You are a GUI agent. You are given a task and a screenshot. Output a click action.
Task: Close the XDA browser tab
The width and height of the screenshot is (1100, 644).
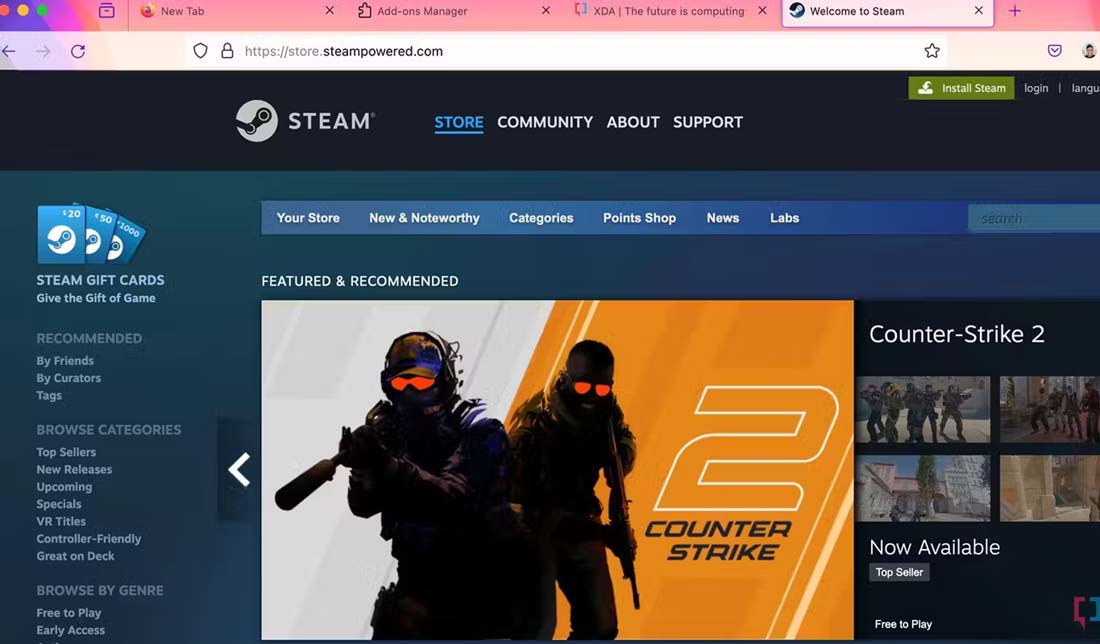[x=763, y=11]
